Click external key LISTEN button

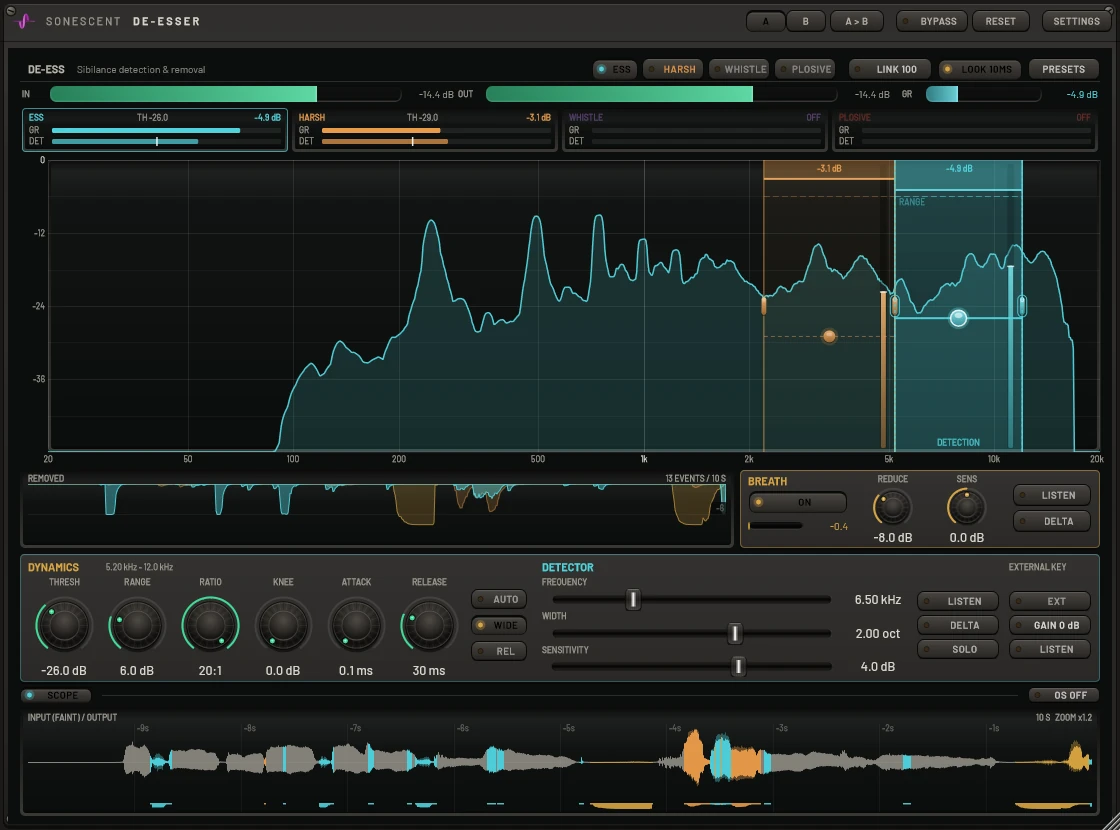[x=1049, y=649]
